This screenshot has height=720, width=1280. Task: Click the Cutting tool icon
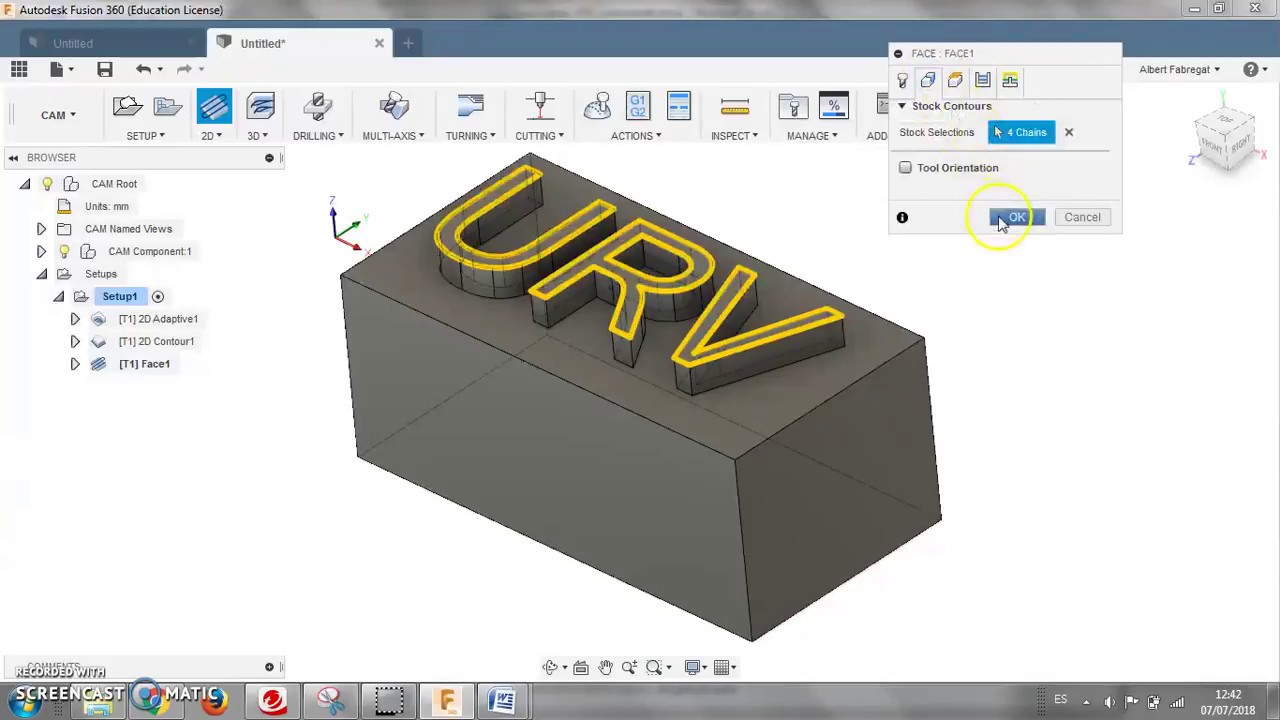[x=540, y=107]
